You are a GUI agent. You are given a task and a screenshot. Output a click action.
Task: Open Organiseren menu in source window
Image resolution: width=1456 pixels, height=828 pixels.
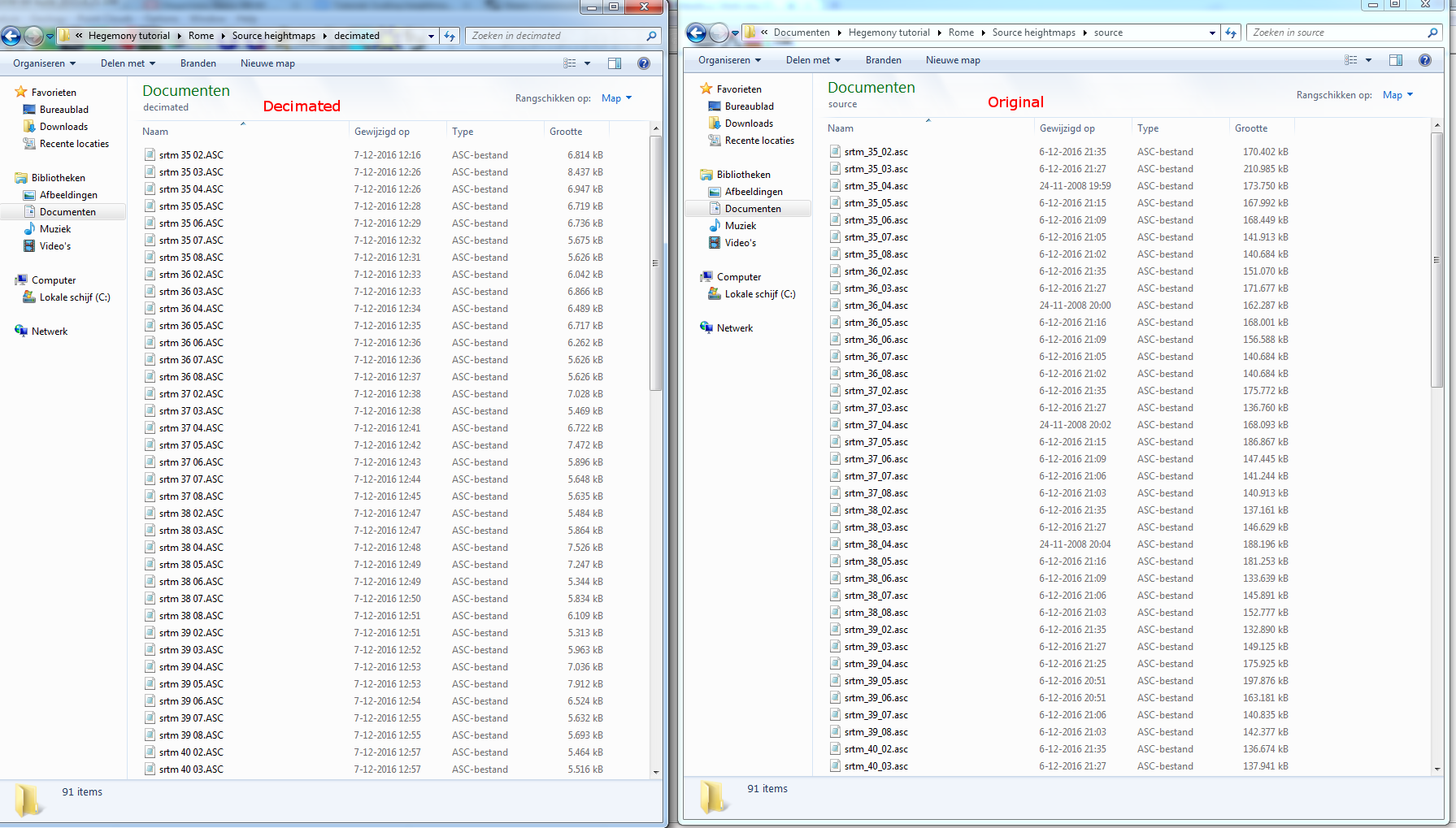pos(730,60)
